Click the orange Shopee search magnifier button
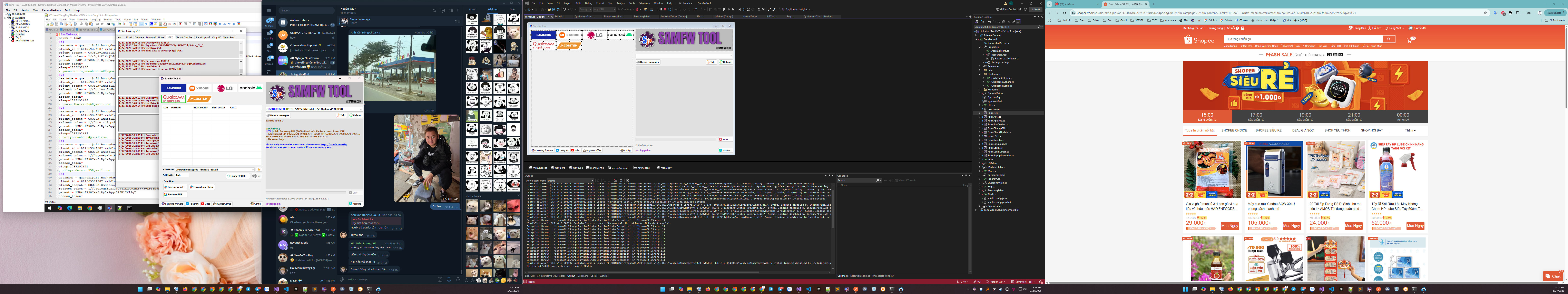 [x=1388, y=39]
